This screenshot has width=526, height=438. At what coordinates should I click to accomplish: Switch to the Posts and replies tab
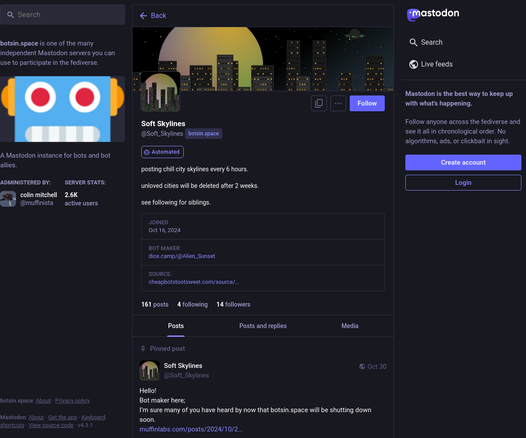pyautogui.click(x=263, y=326)
